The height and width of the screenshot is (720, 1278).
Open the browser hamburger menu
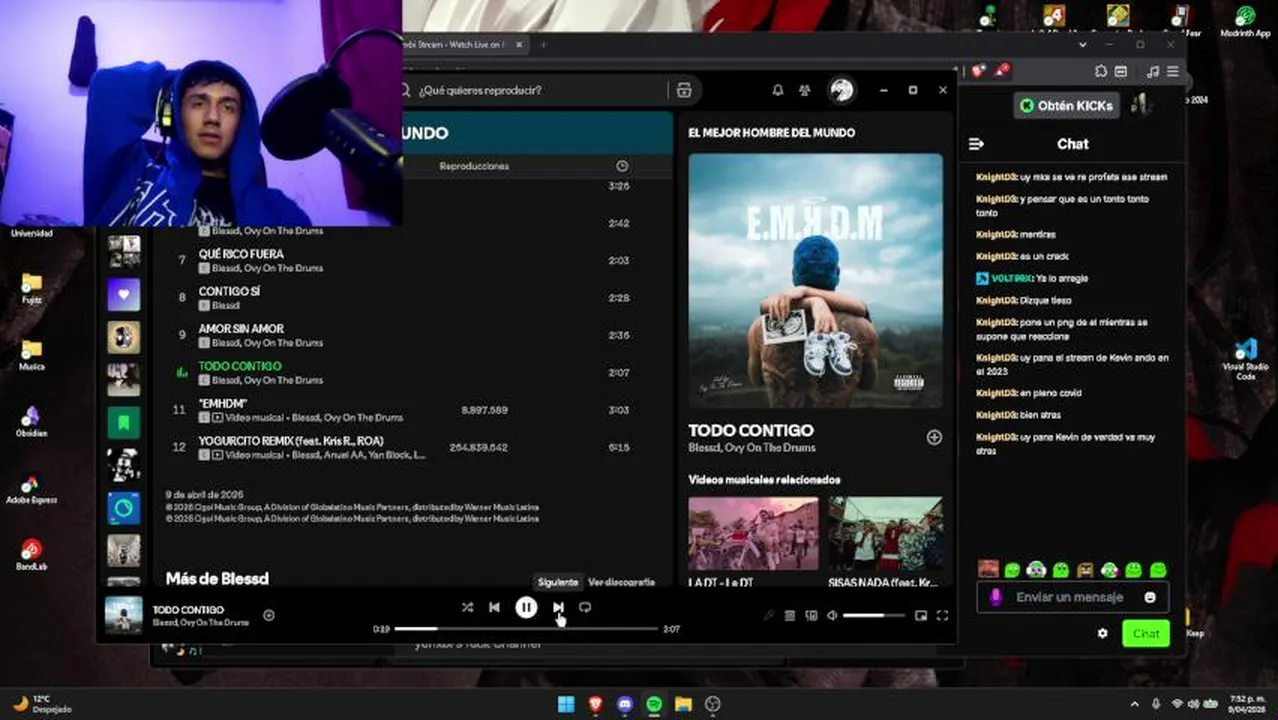tap(1173, 71)
